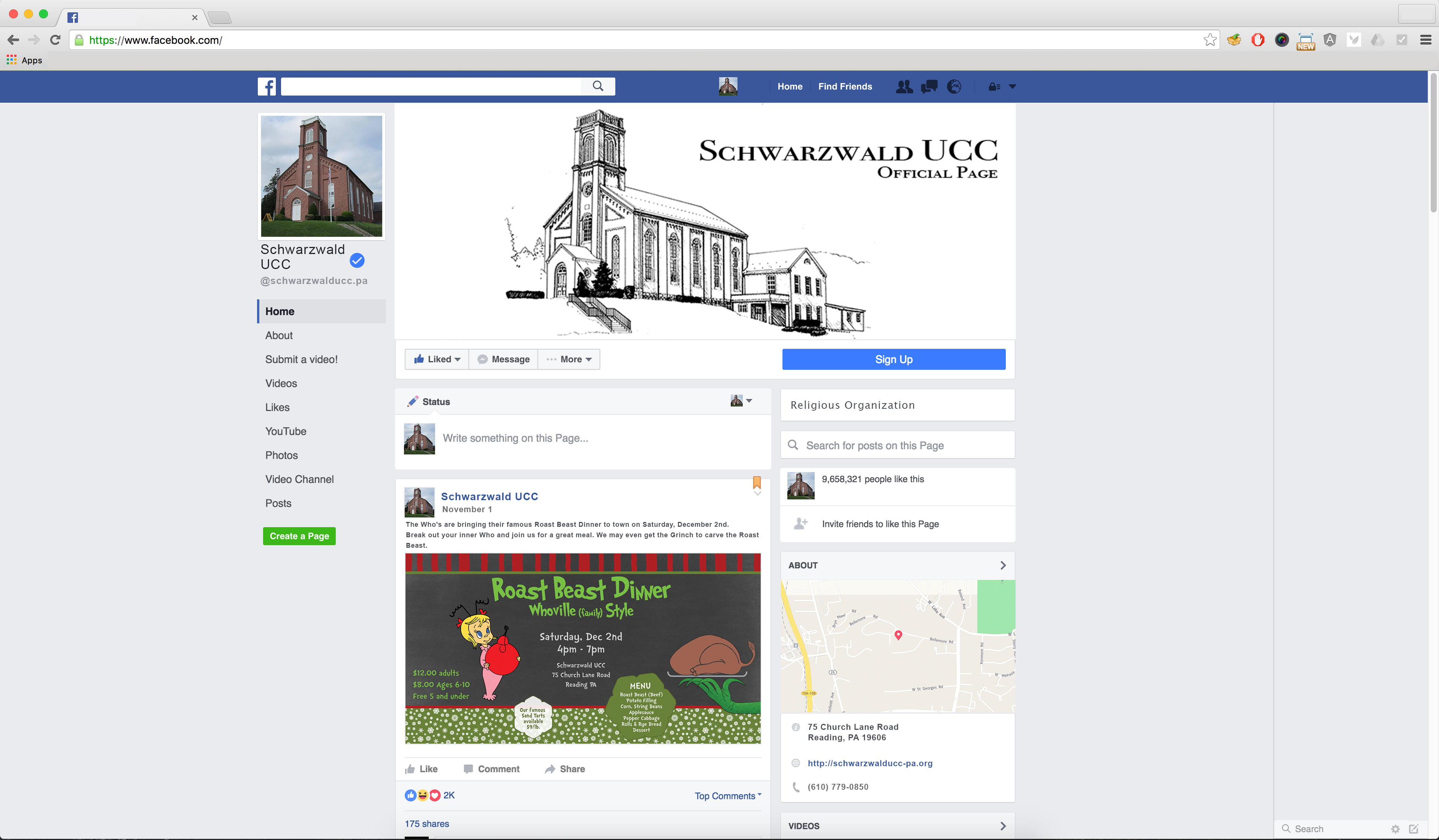Select Photos in the page sidebar
Image resolution: width=1439 pixels, height=840 pixels.
(281, 456)
